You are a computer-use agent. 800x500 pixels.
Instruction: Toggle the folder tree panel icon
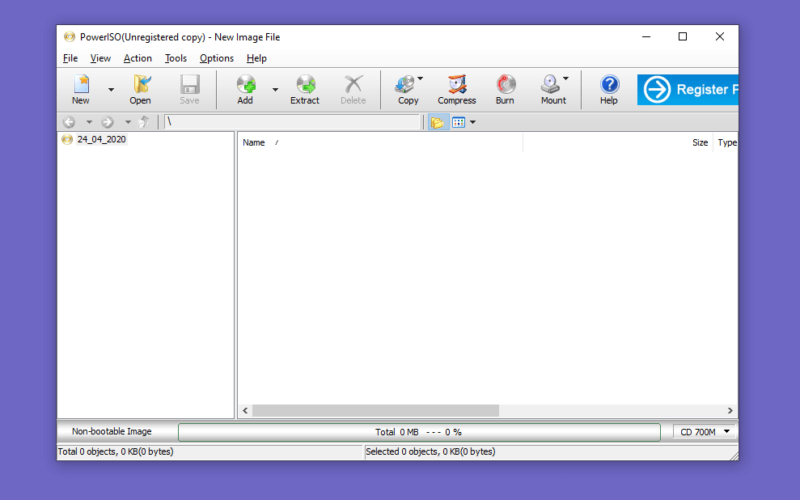pyautogui.click(x=438, y=122)
